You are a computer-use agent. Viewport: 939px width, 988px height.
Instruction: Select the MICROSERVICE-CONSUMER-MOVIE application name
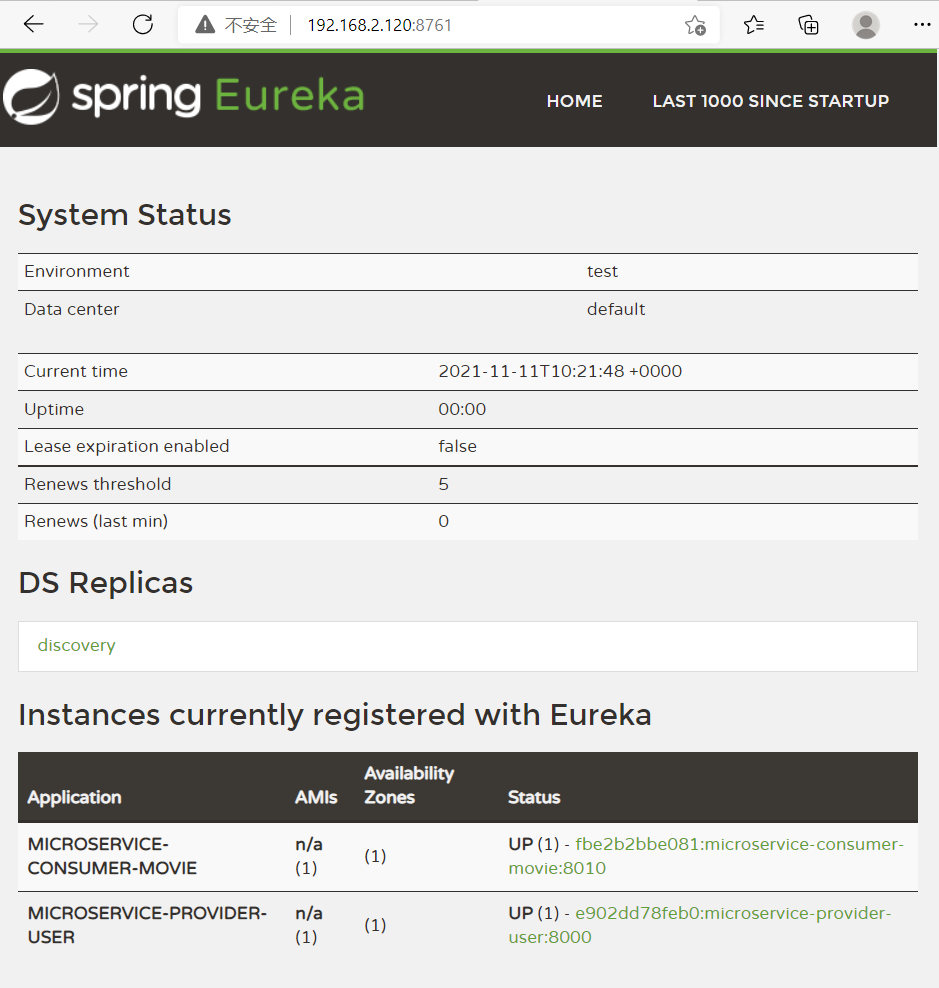[112, 856]
